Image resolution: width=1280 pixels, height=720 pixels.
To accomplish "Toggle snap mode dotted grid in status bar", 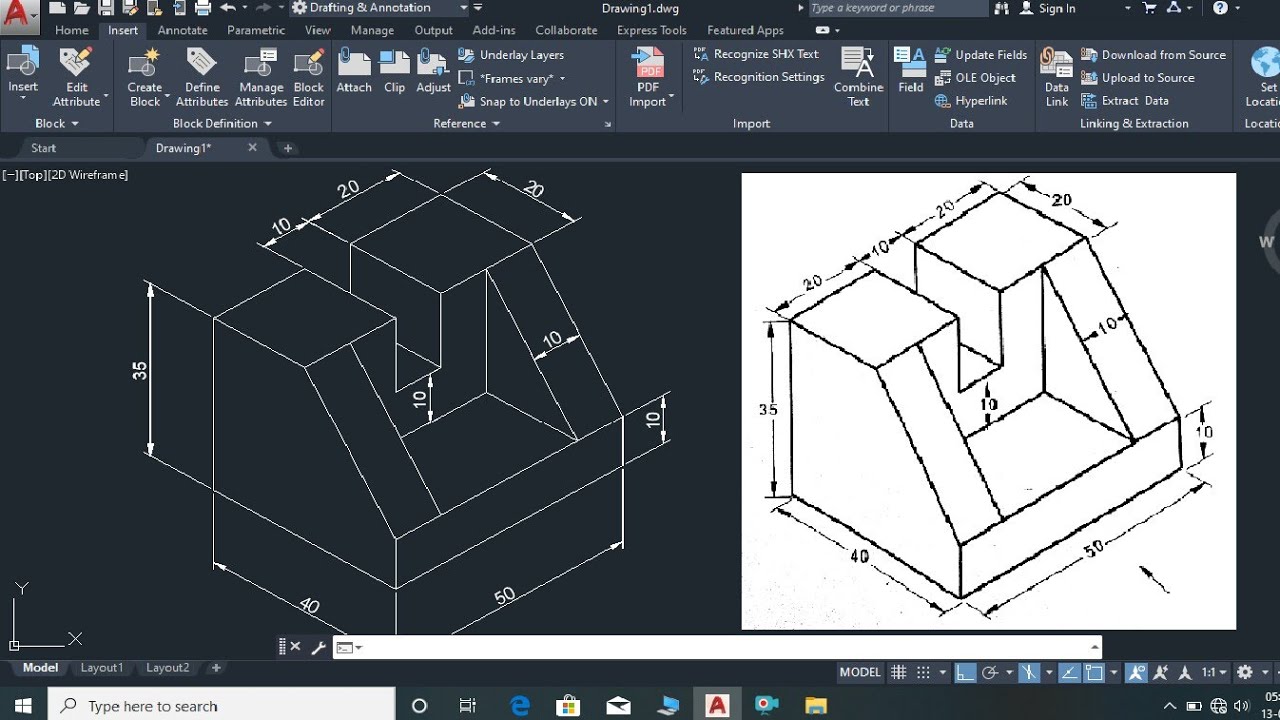I will point(924,672).
